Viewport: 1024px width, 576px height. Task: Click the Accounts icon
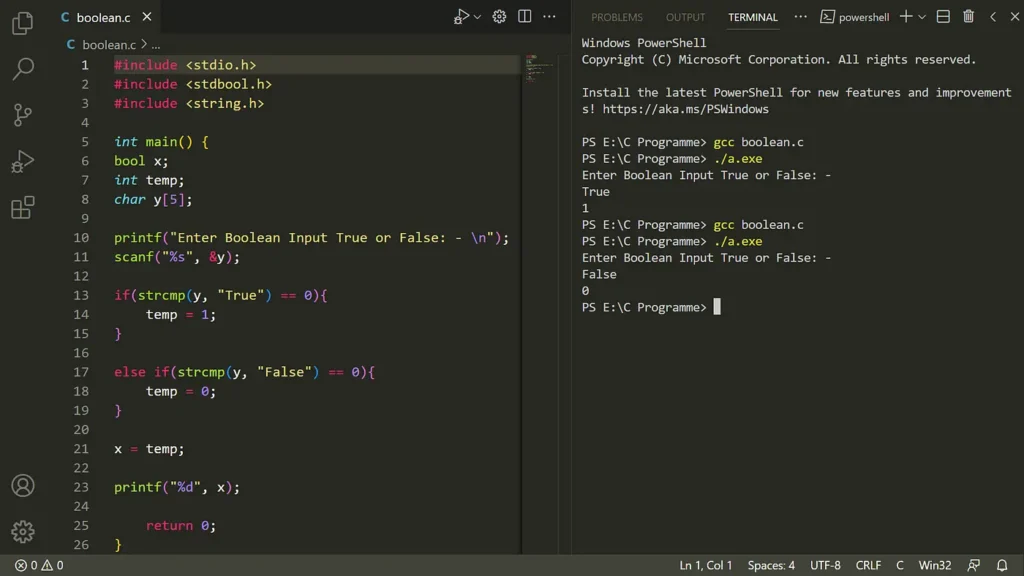click(22, 486)
